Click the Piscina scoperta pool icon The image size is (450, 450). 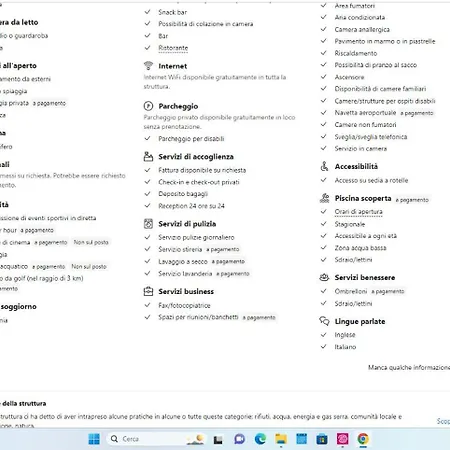[324, 198]
